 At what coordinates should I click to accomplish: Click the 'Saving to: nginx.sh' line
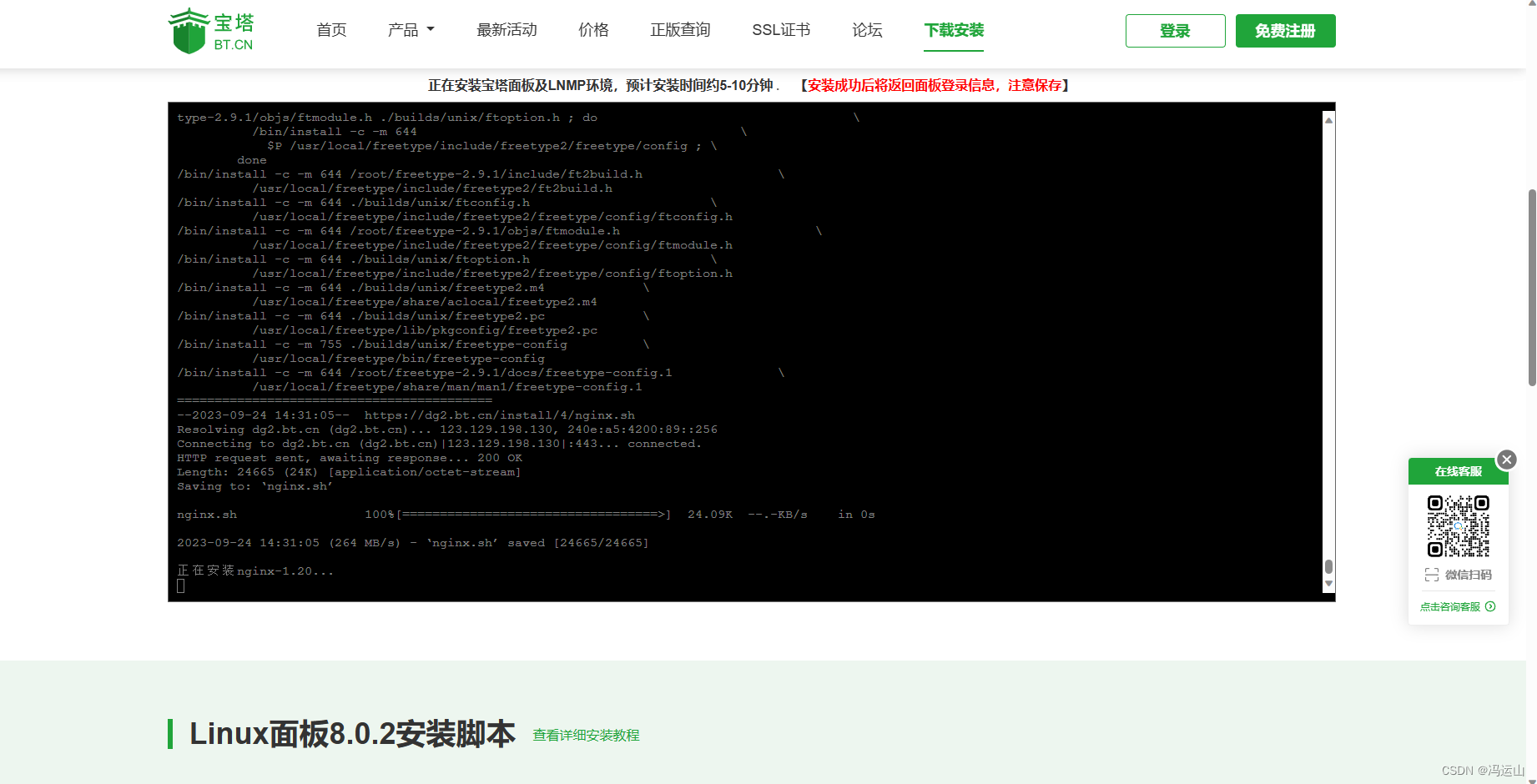tap(254, 486)
